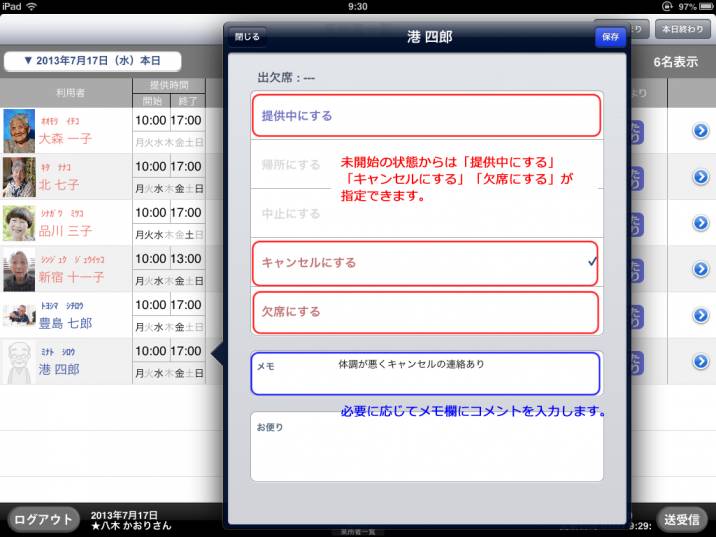
Task: Open detail arrow for 港 四郎 row
Action: click(701, 361)
